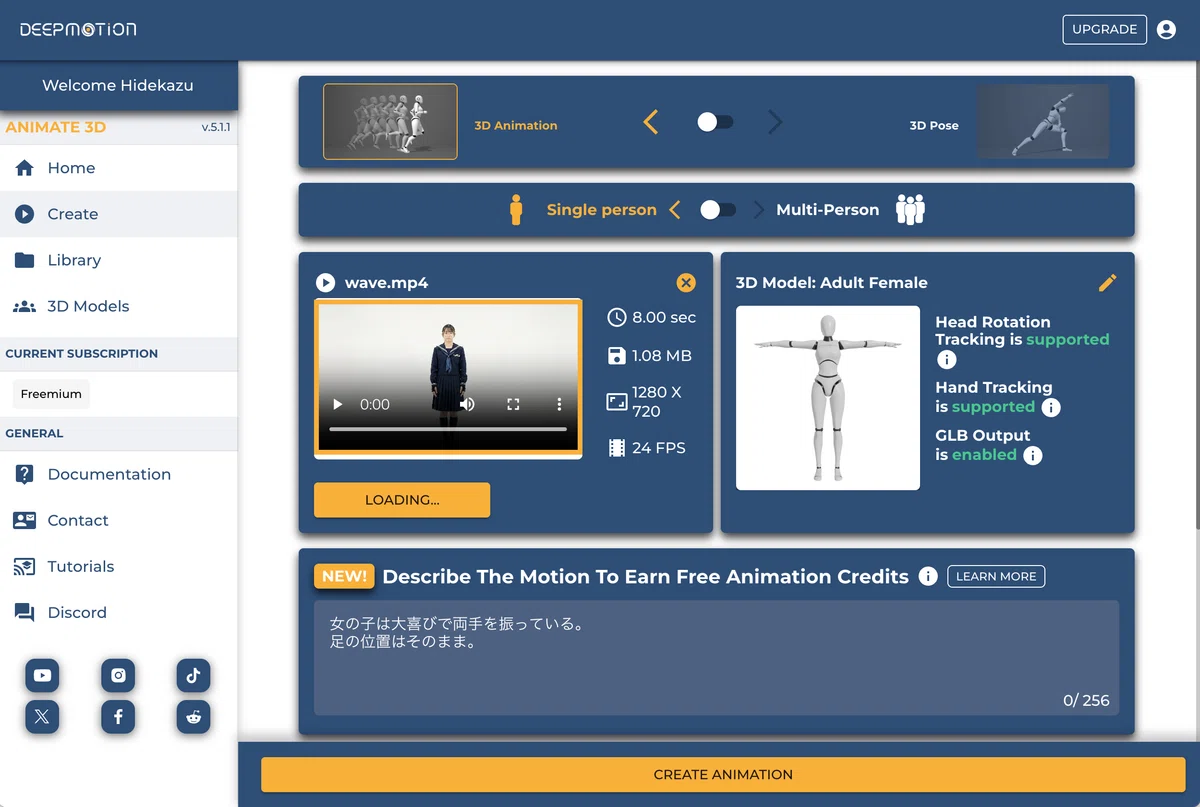
Task: Seek using the video progress bar
Action: (448, 429)
